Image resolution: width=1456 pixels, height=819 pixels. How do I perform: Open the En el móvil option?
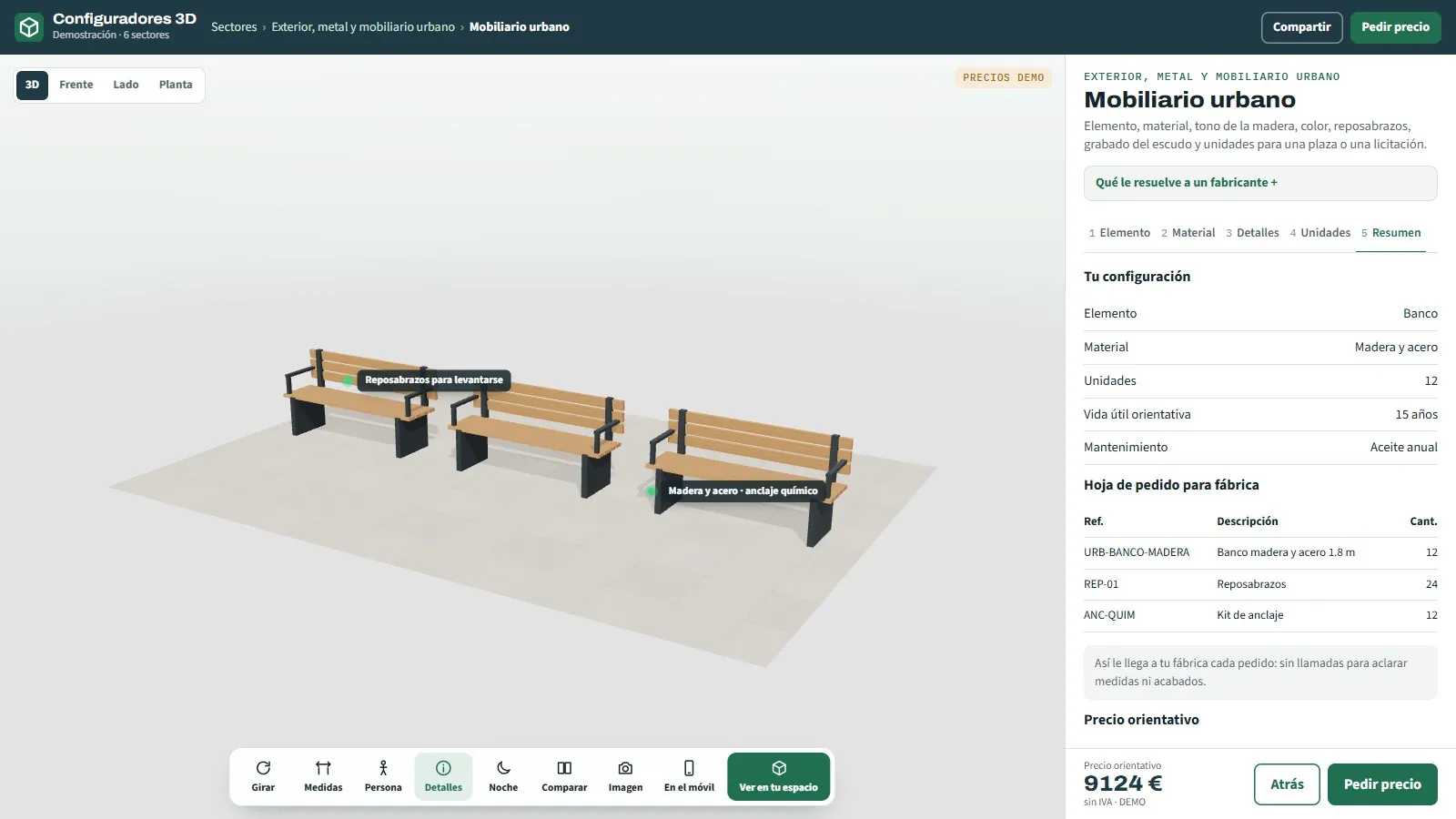click(x=689, y=776)
